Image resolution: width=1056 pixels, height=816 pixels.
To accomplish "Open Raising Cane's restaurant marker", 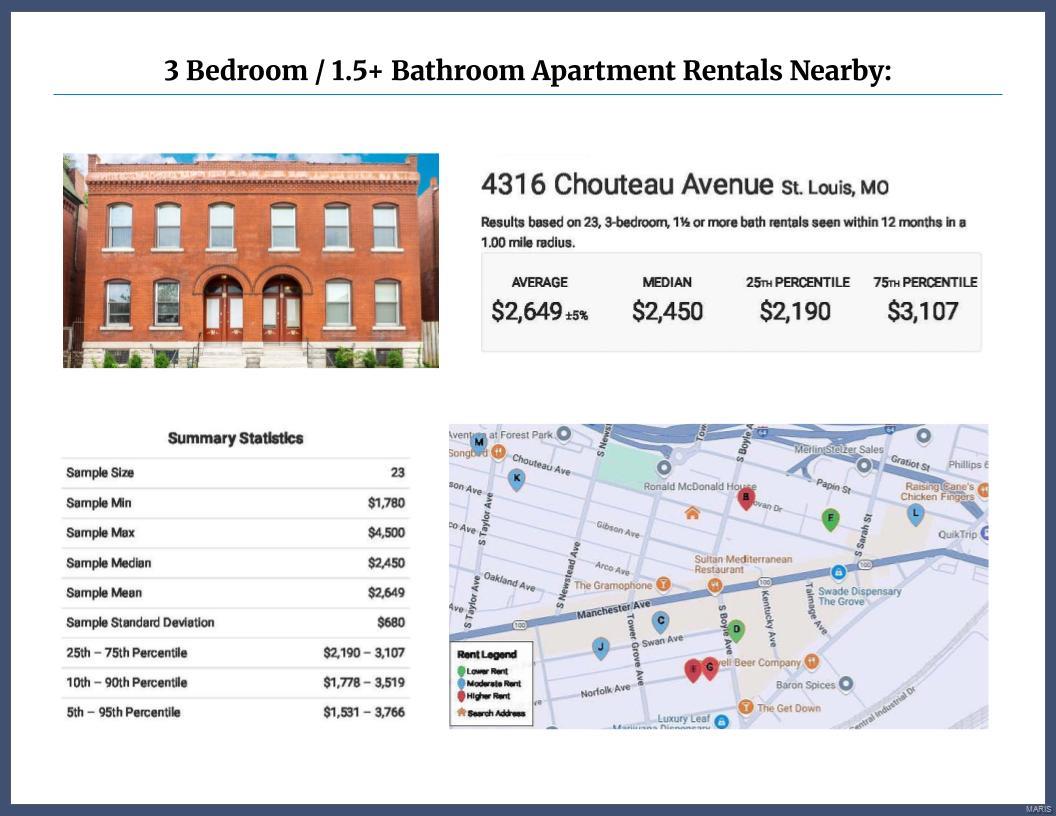I will coord(983,490).
